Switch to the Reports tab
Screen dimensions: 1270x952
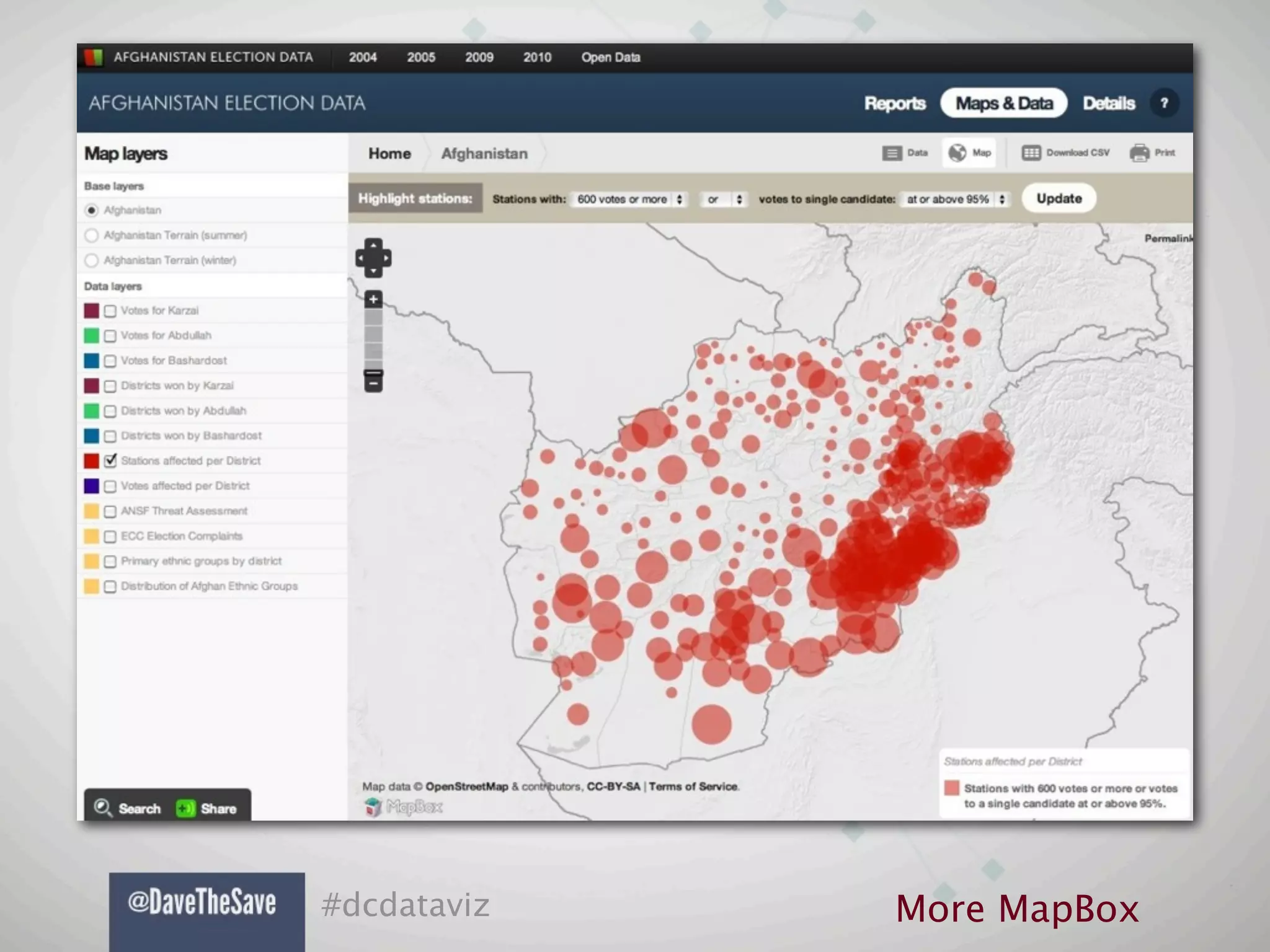pyautogui.click(x=895, y=104)
